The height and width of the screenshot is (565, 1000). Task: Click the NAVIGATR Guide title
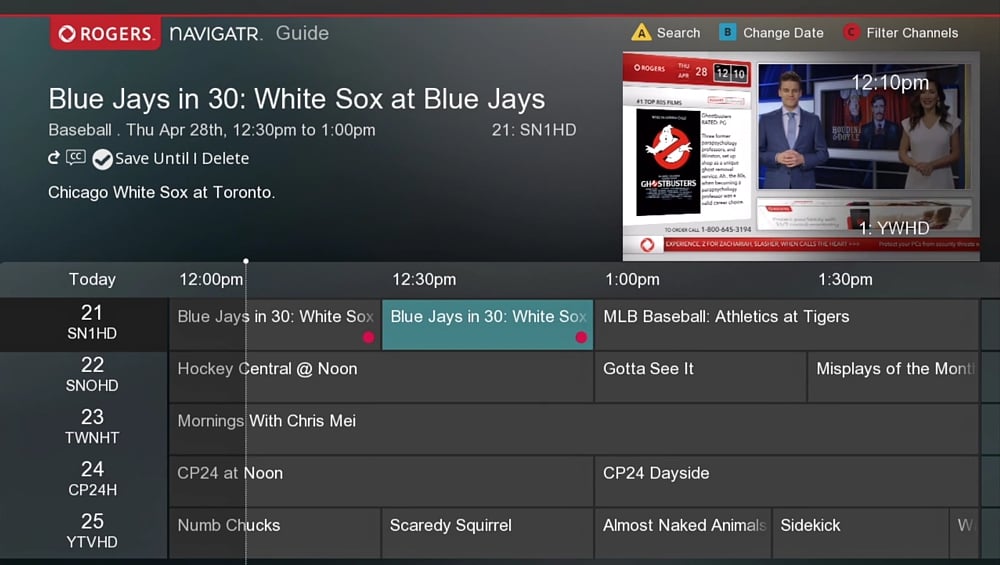[x=249, y=33]
